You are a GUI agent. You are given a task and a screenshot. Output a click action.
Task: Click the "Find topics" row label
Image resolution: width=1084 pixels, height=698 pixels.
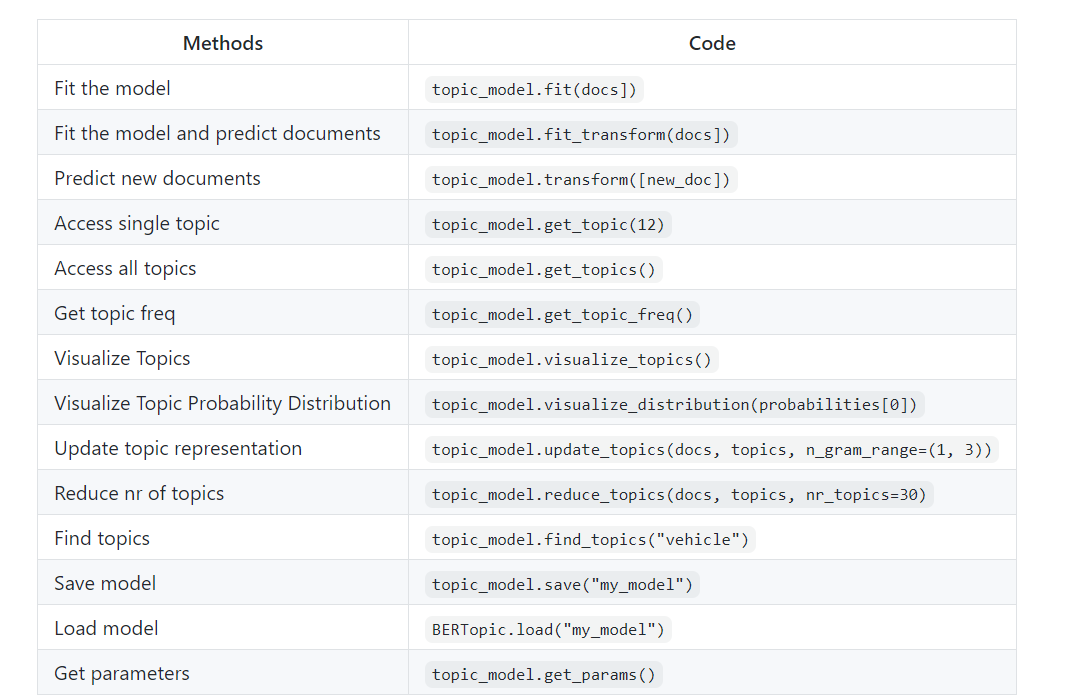[102, 538]
